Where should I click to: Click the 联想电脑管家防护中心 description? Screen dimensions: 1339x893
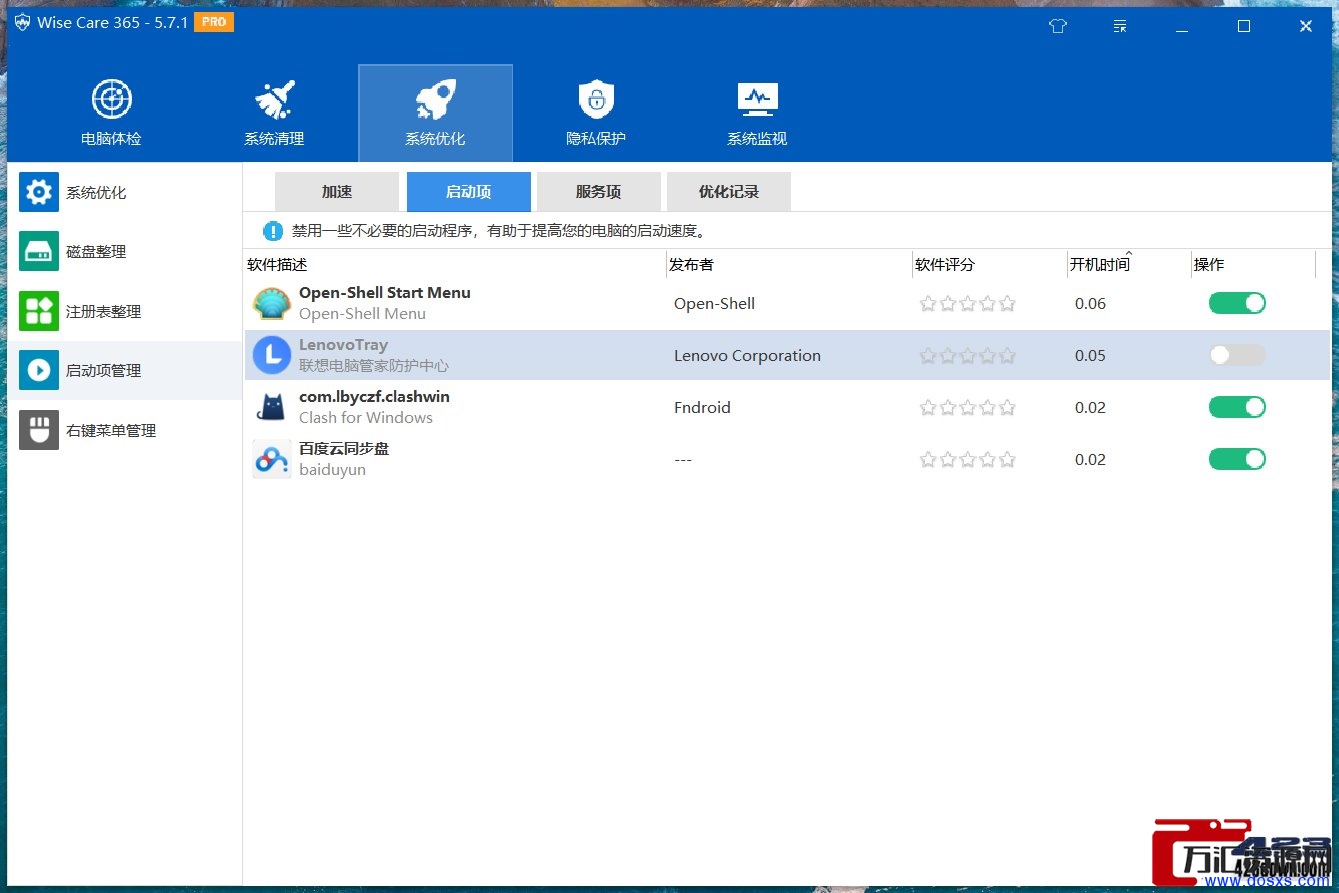[x=374, y=366]
